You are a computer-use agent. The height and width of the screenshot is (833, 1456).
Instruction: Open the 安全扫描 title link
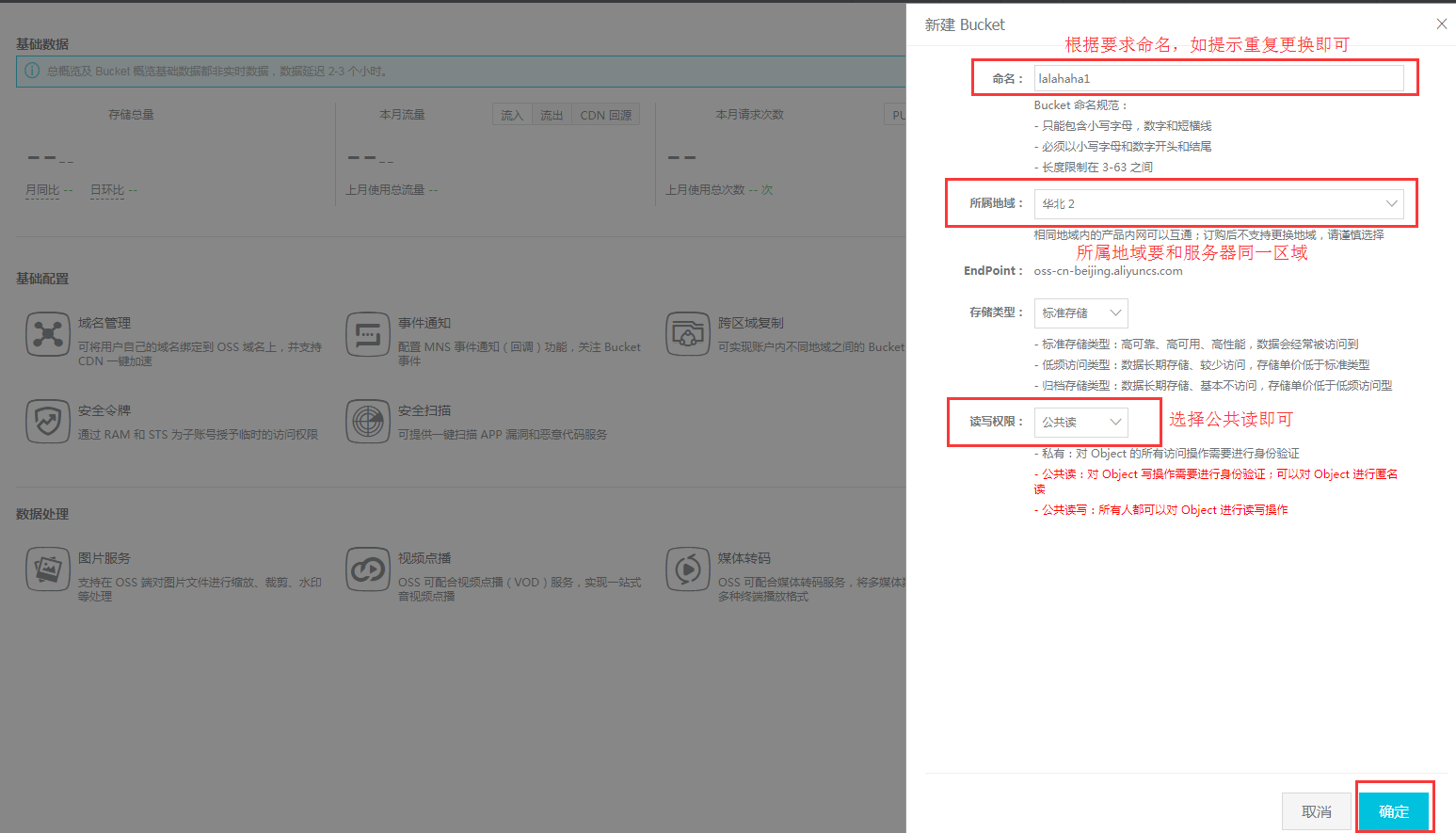[x=424, y=410]
